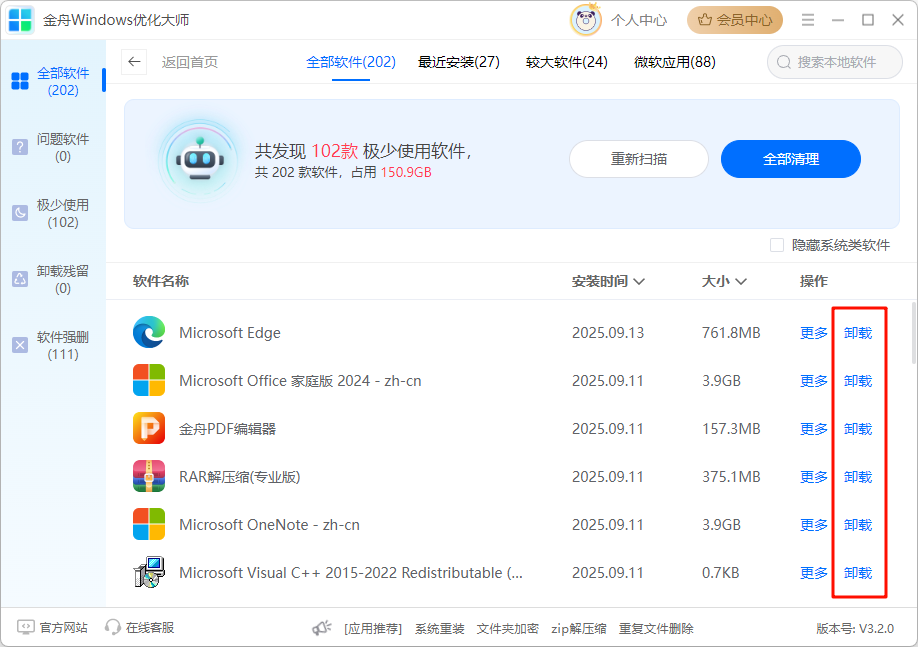Open the panda avatar profile icon
Viewport: 918px width, 647px height.
click(x=585, y=20)
